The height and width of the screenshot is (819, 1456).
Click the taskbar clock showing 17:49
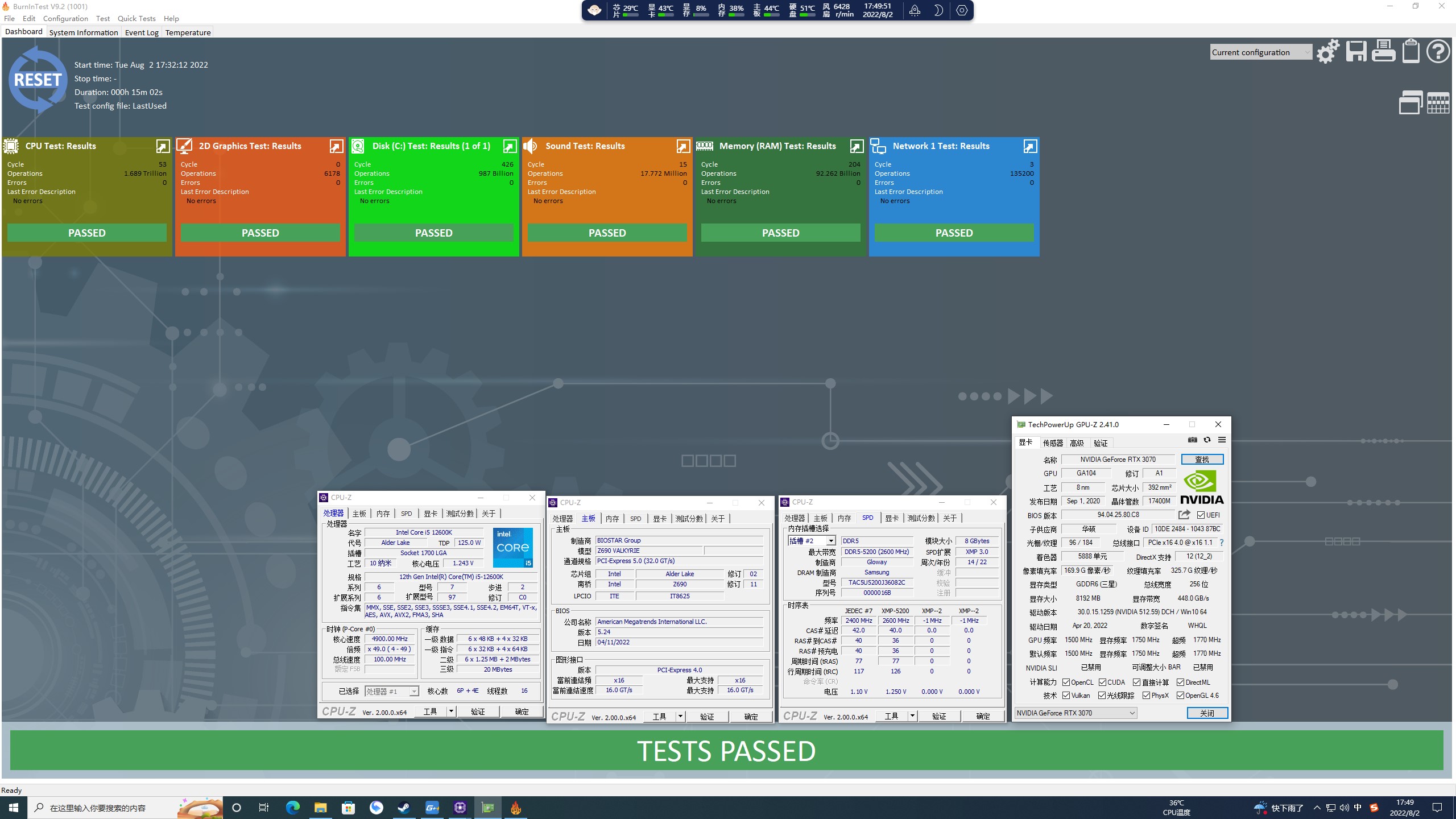pyautogui.click(x=1404, y=808)
